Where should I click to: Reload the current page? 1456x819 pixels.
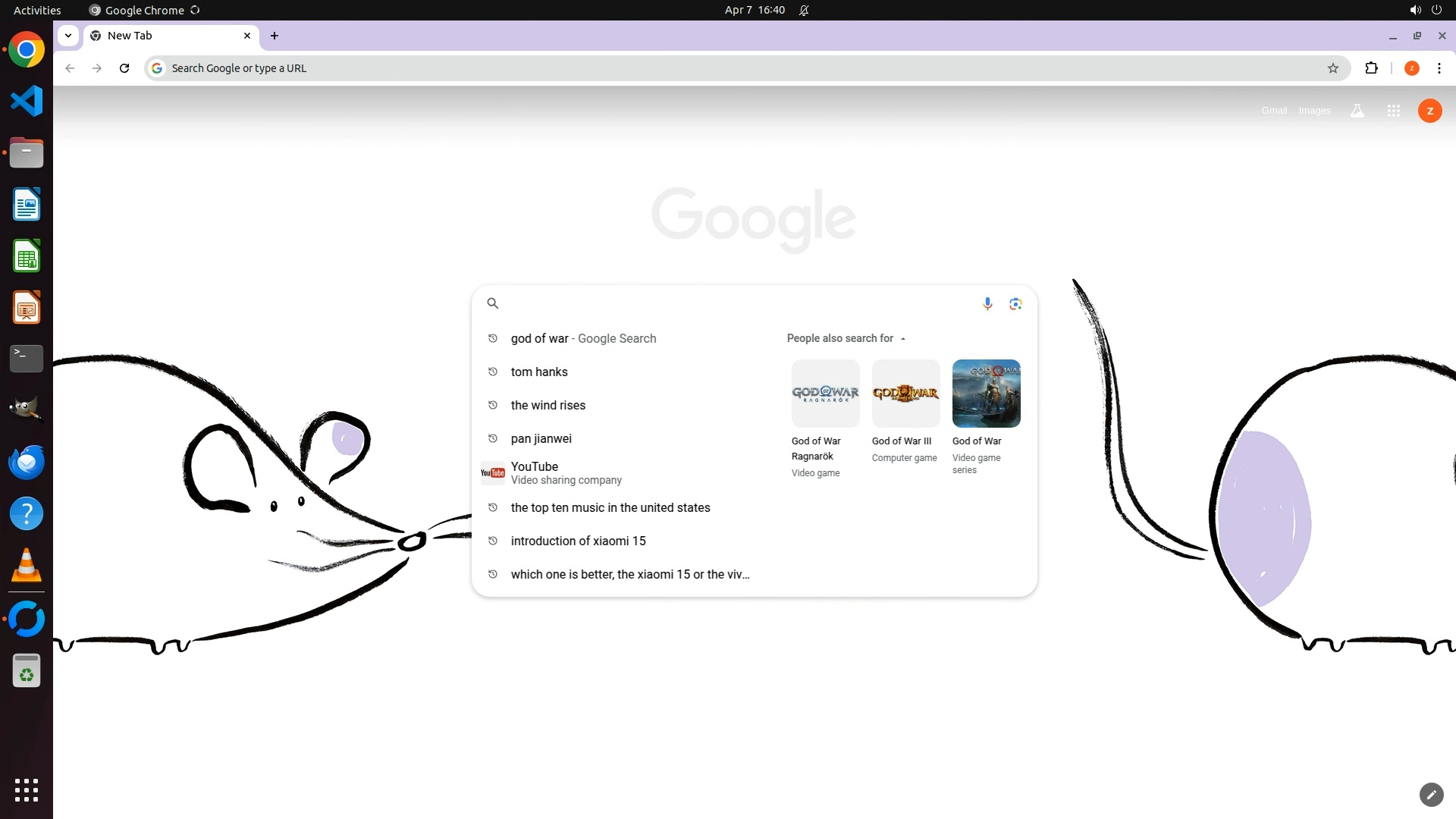(x=124, y=68)
